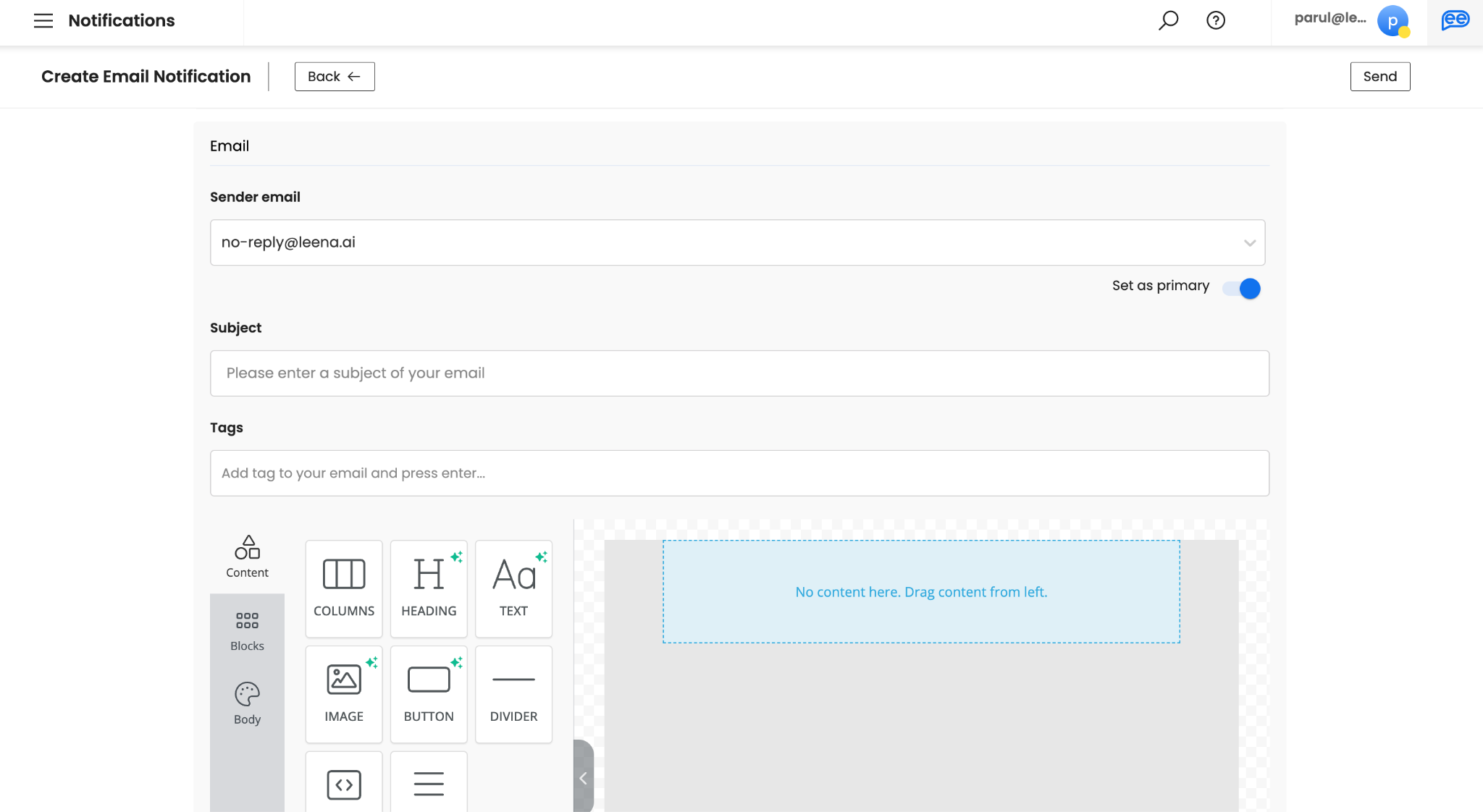Open the help question mark icon
1483x812 pixels.
1216,20
